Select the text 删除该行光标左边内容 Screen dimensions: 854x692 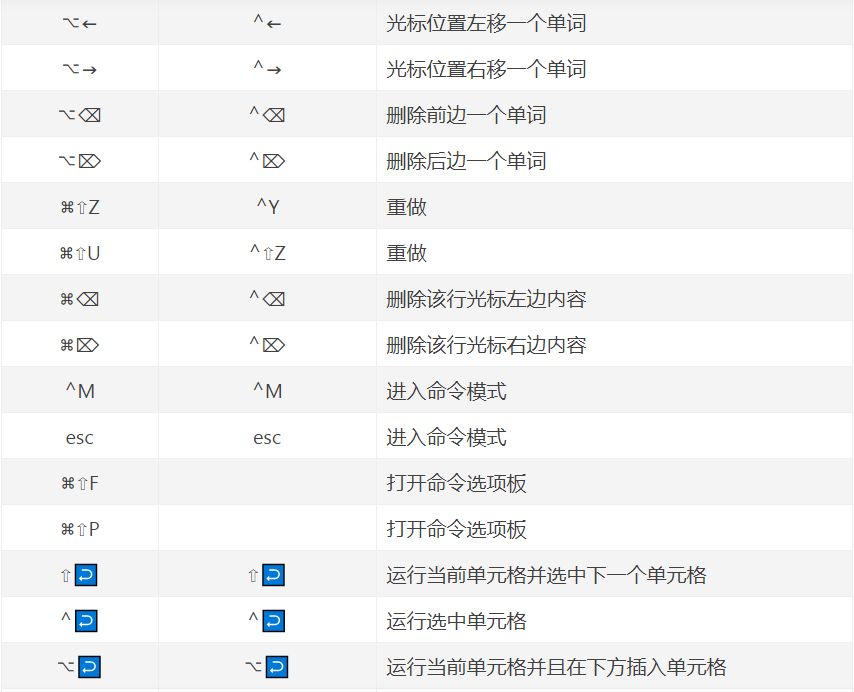pyautogui.click(x=486, y=299)
